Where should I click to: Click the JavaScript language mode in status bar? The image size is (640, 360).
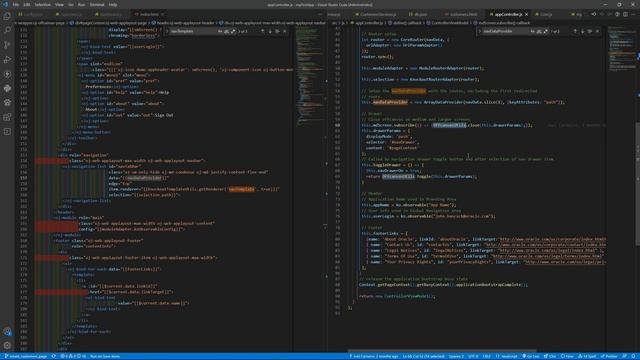[x=507, y=356]
